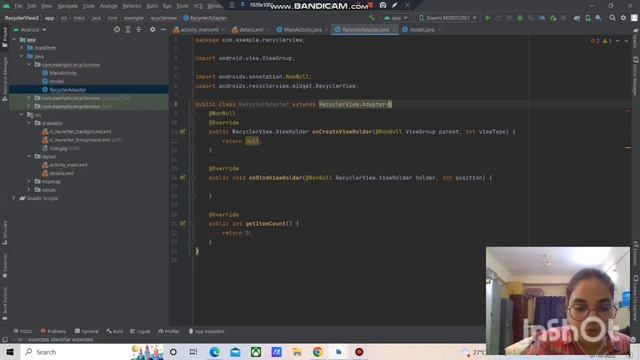Open Task View on the taskbar
This screenshot has height=360, width=640.
[193, 352]
